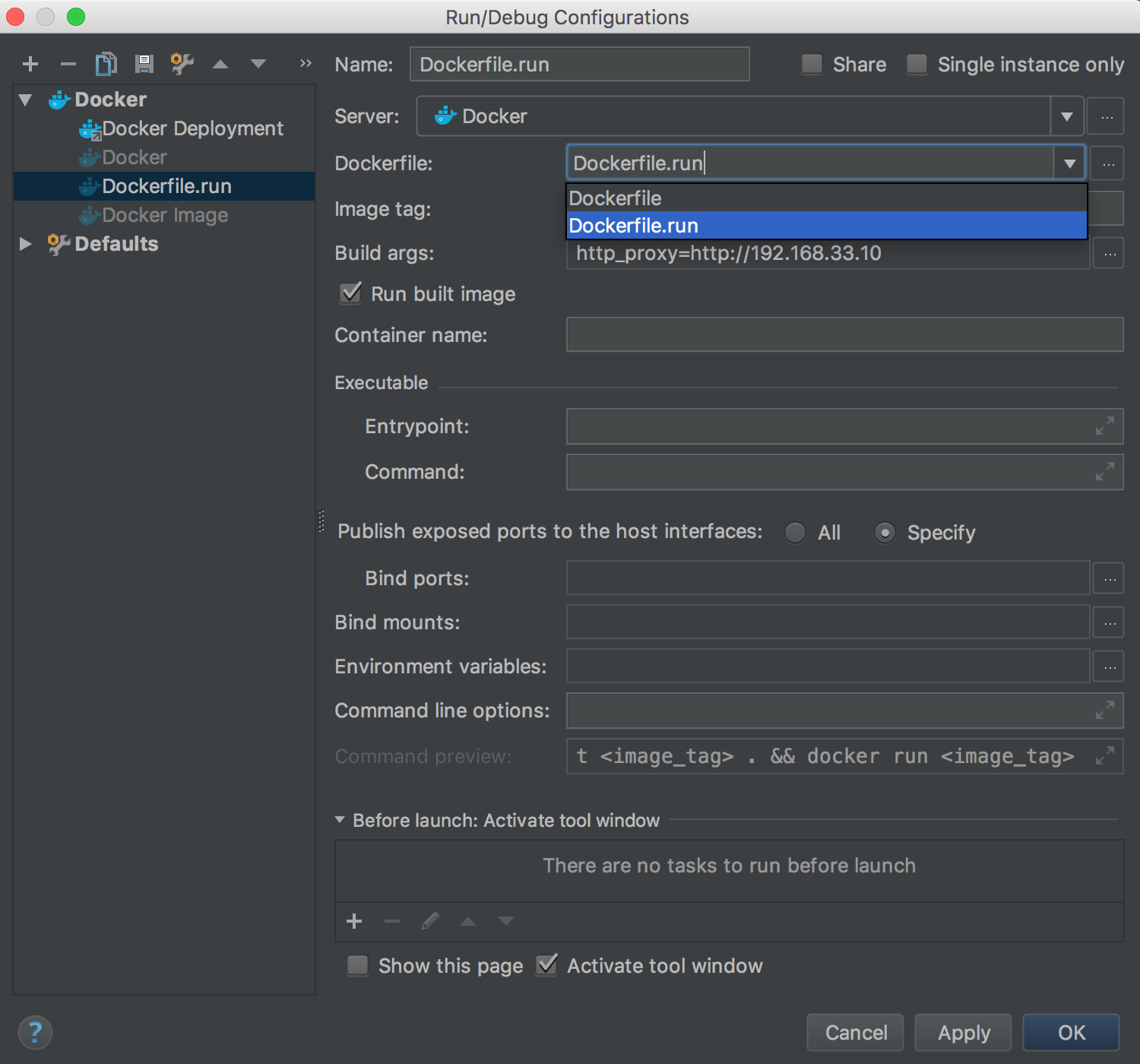Expand the Command field editor
1140x1064 pixels.
[x=1105, y=471]
